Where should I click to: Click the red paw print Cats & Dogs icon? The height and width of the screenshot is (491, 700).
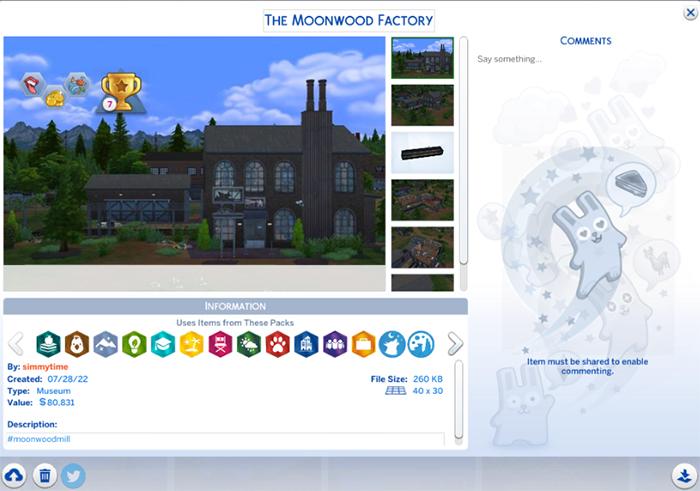point(278,344)
